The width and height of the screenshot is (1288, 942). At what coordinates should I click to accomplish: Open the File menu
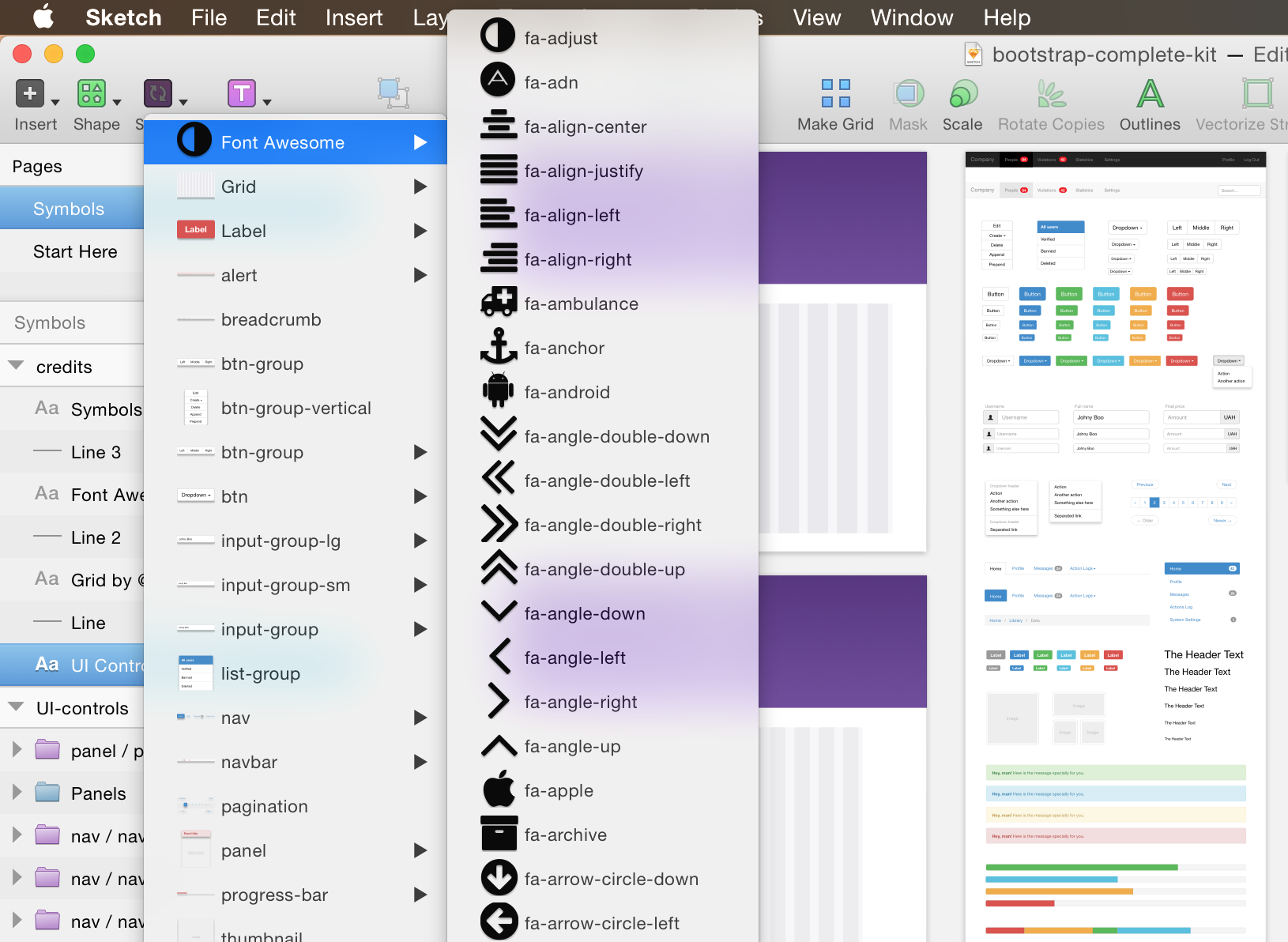(x=209, y=17)
